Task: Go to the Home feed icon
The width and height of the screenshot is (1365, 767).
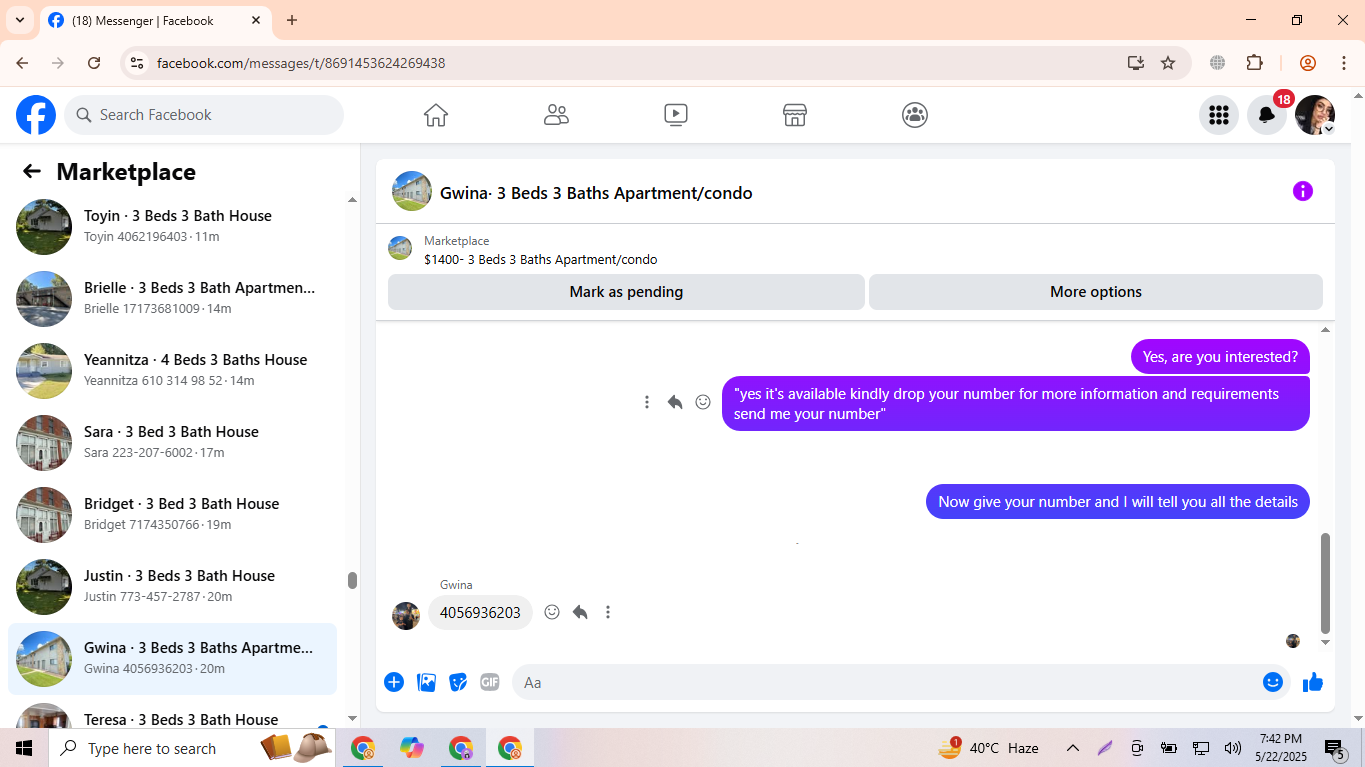Action: tap(436, 115)
